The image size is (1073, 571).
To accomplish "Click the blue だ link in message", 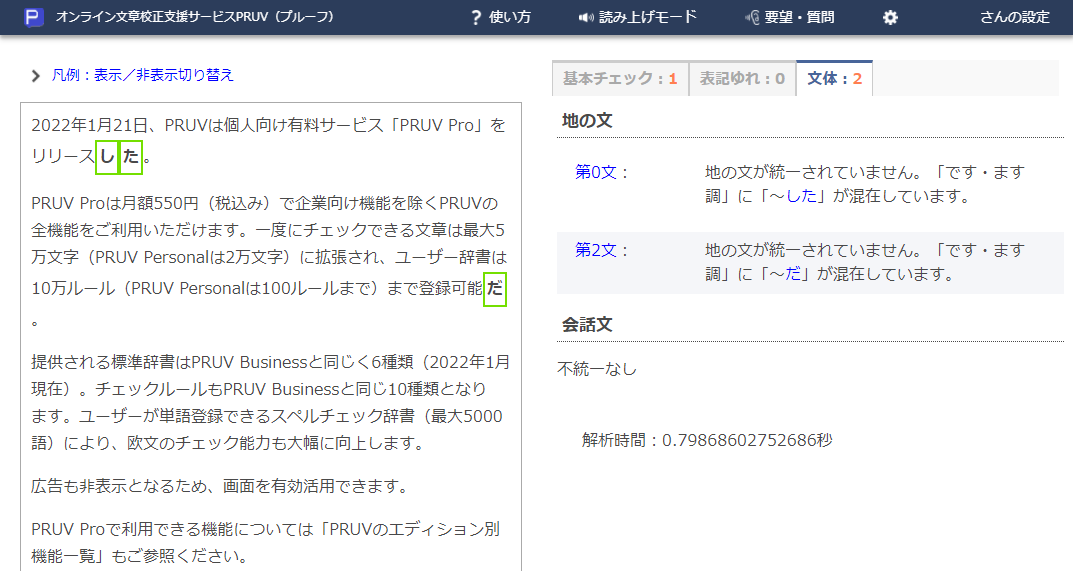I will [x=793, y=275].
